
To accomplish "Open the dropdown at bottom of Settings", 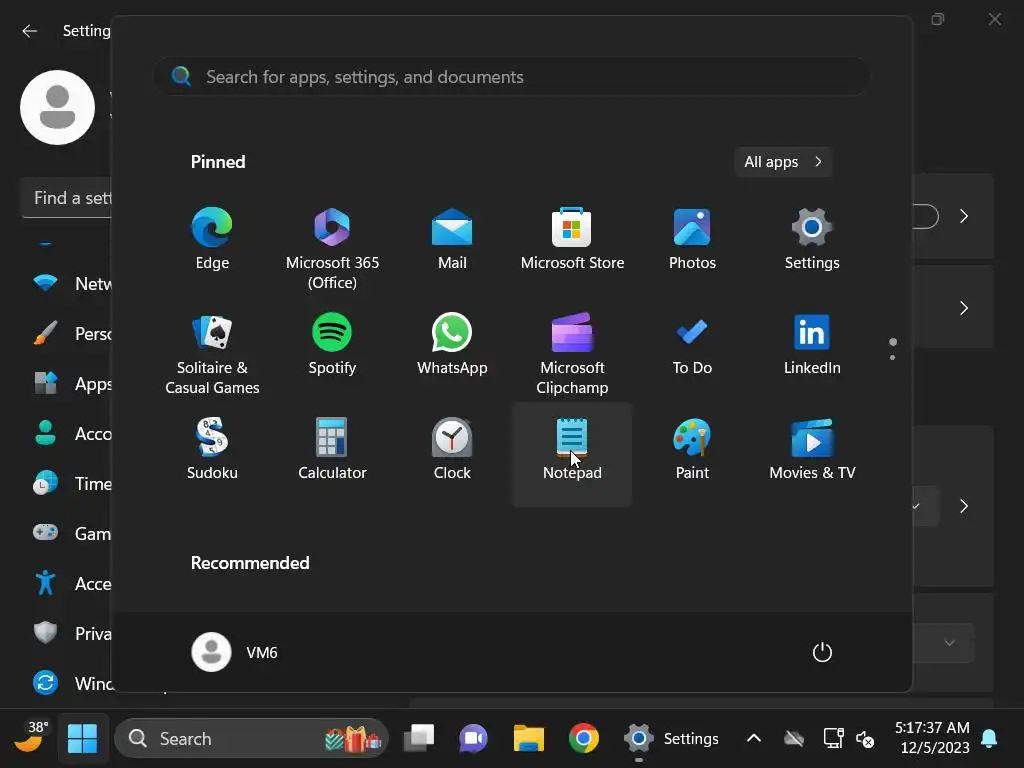I will [944, 643].
